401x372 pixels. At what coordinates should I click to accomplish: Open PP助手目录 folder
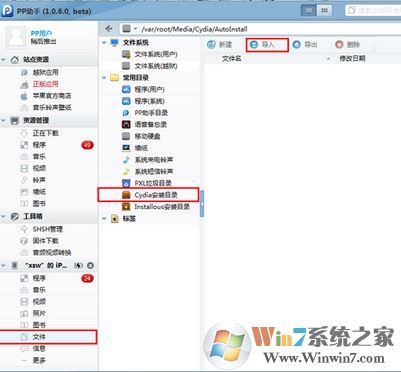[150, 113]
